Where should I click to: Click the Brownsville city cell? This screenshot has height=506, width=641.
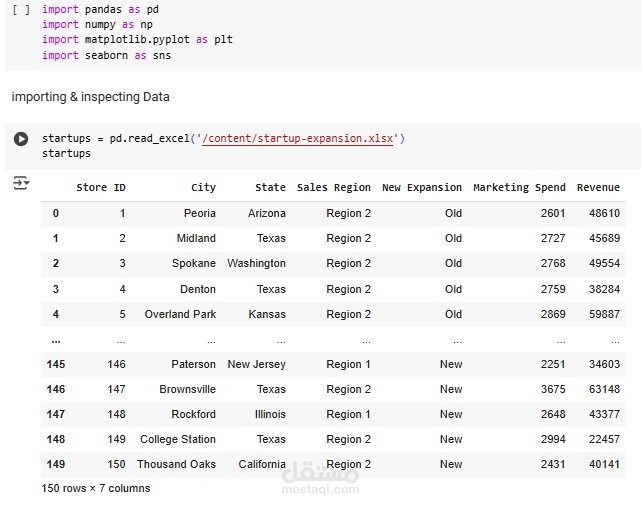pyautogui.click(x=187, y=389)
